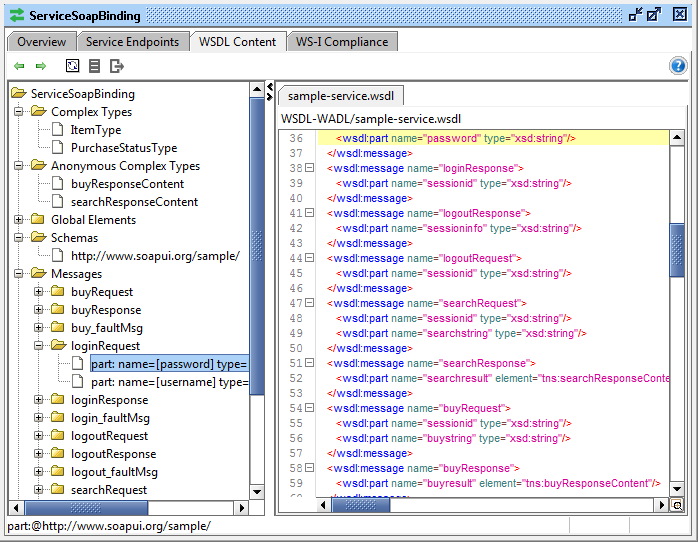This screenshot has height=542, width=698.
Task: Click the export WSDL icon
Action: point(117,66)
